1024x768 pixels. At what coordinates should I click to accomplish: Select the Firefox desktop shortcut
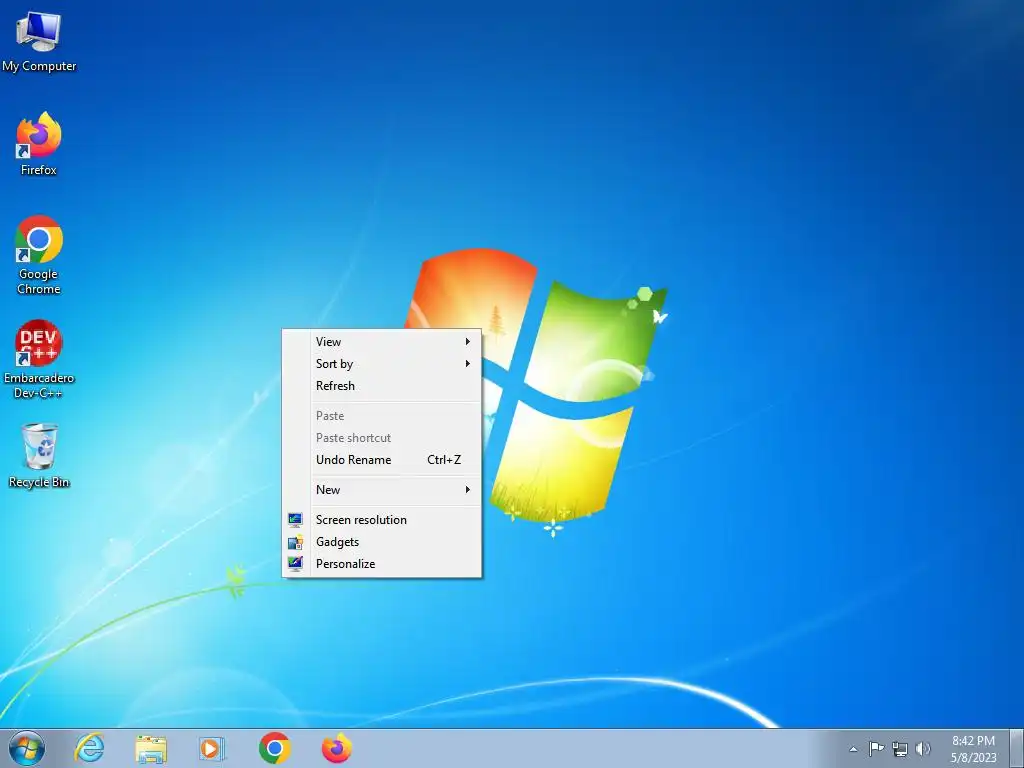point(39,143)
